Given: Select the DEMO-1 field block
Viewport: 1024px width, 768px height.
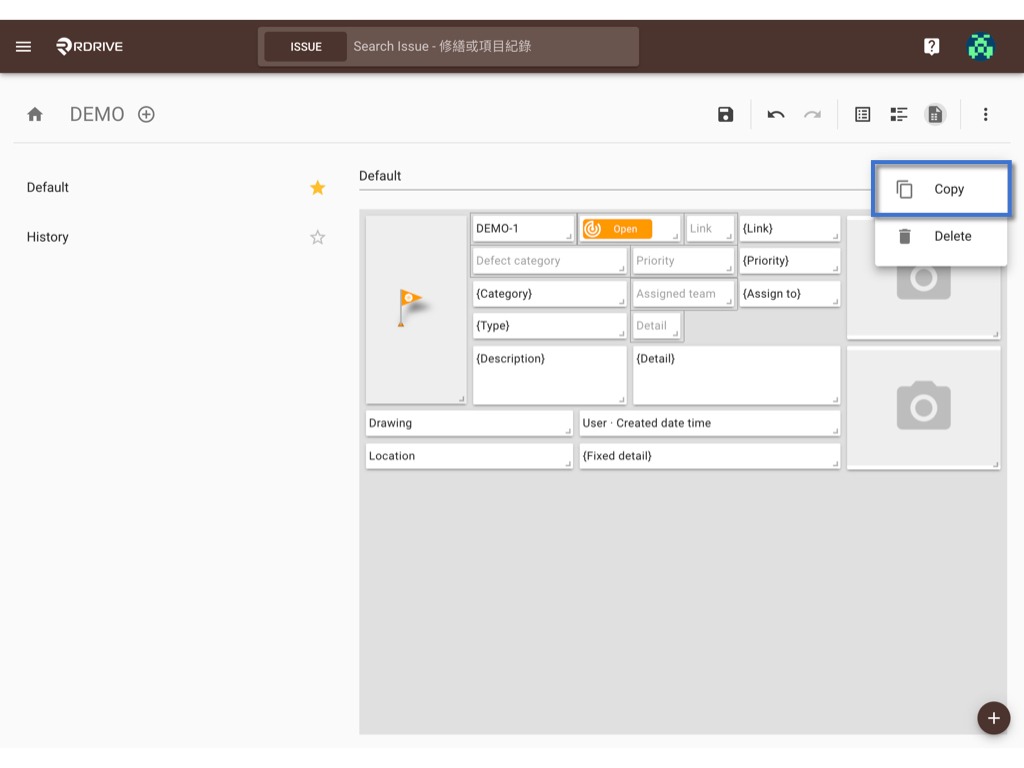Looking at the screenshot, I should (523, 229).
